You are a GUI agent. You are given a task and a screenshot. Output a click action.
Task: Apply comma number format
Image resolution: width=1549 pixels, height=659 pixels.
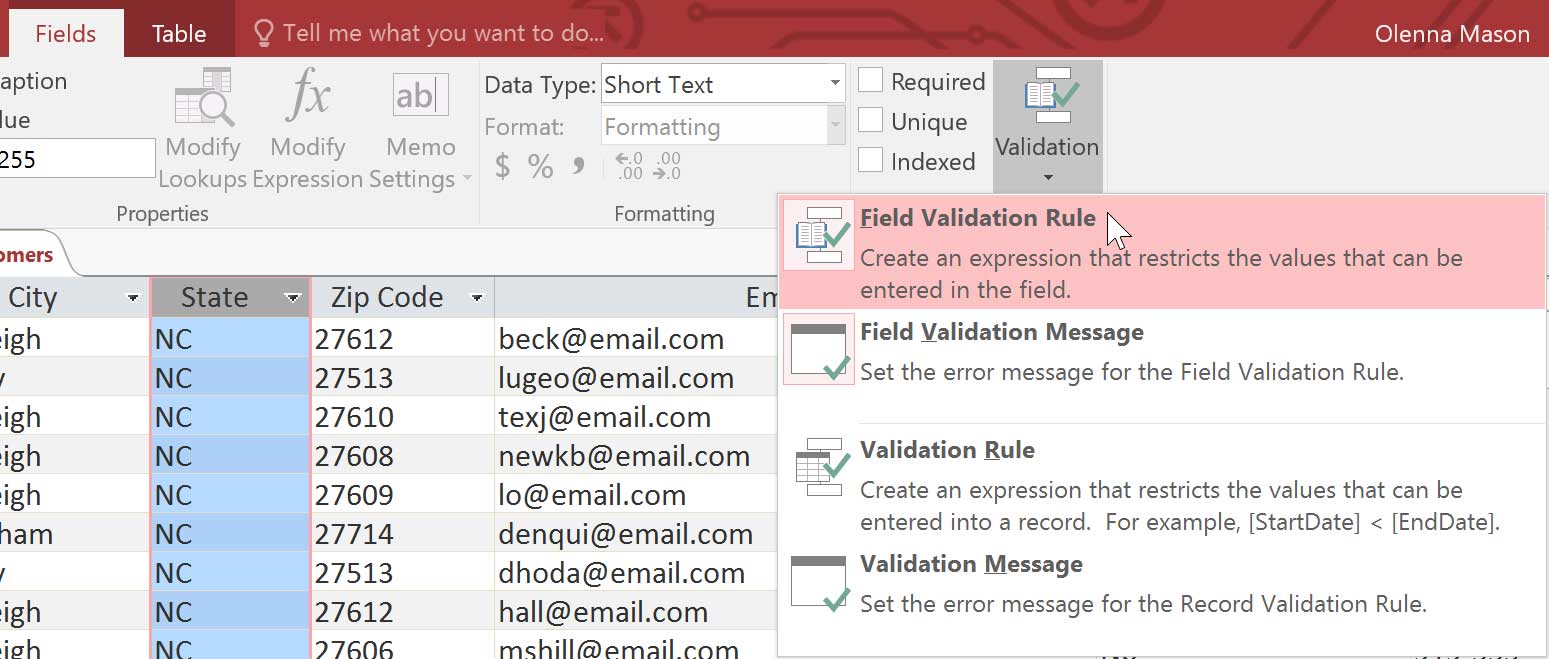576,167
